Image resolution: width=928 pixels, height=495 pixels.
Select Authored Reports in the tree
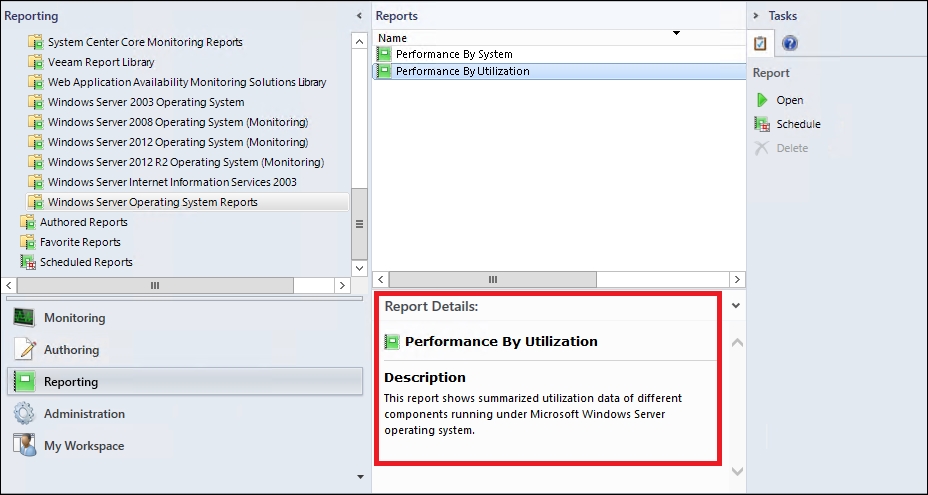point(83,223)
